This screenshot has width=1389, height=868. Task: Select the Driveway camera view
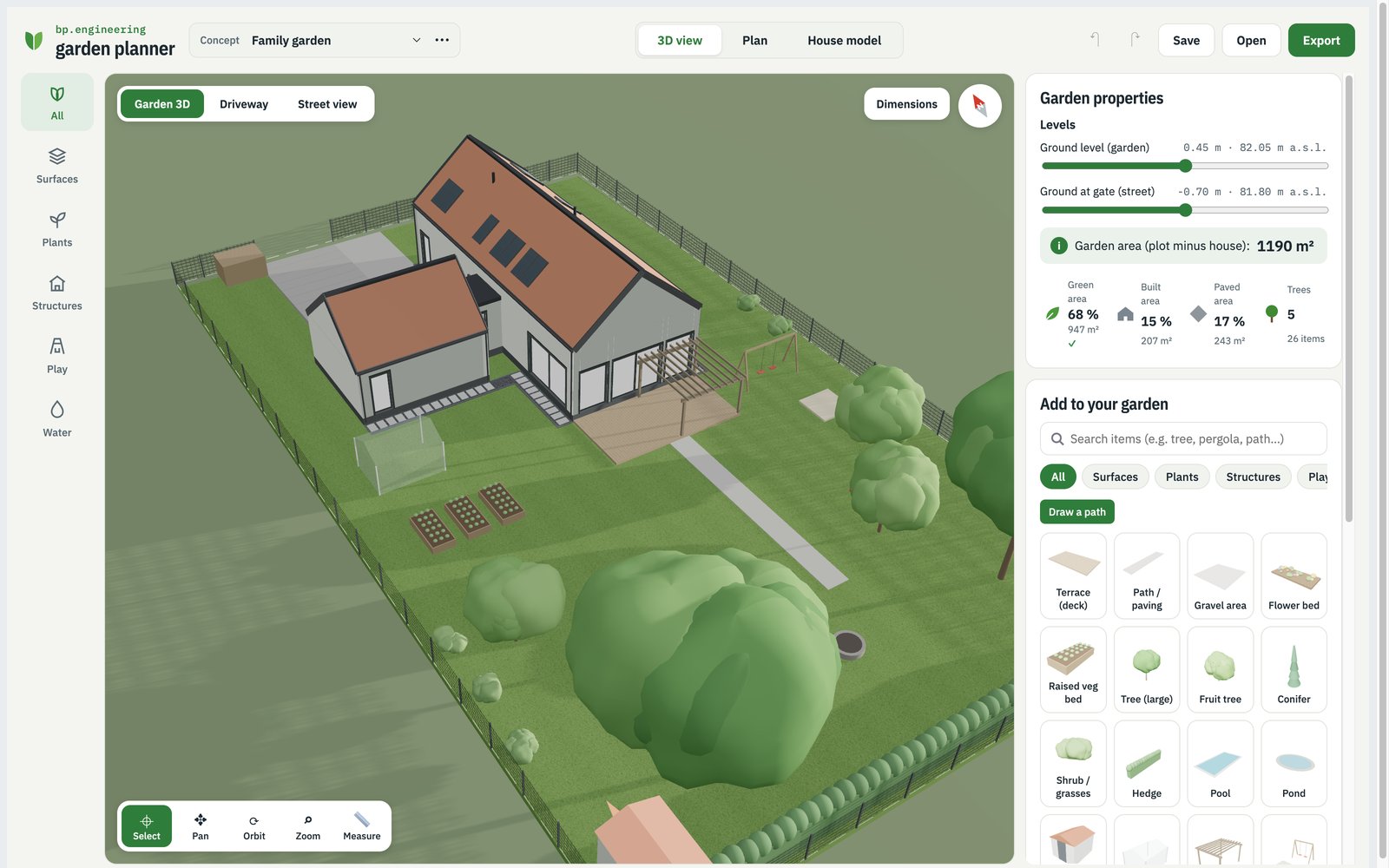click(244, 104)
